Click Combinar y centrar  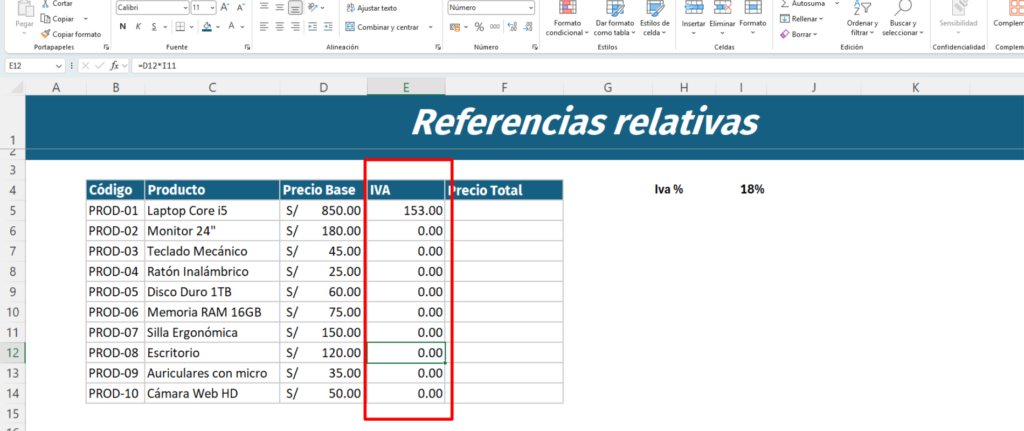pos(382,27)
